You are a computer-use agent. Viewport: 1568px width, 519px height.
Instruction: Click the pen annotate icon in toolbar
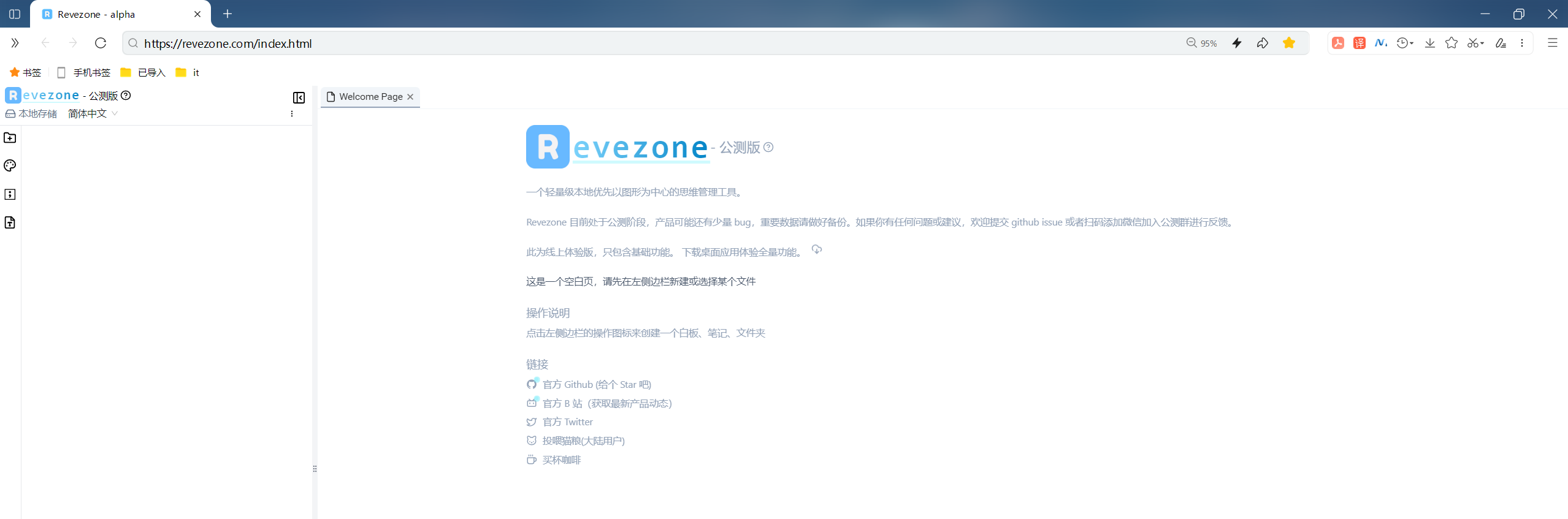click(x=1501, y=43)
